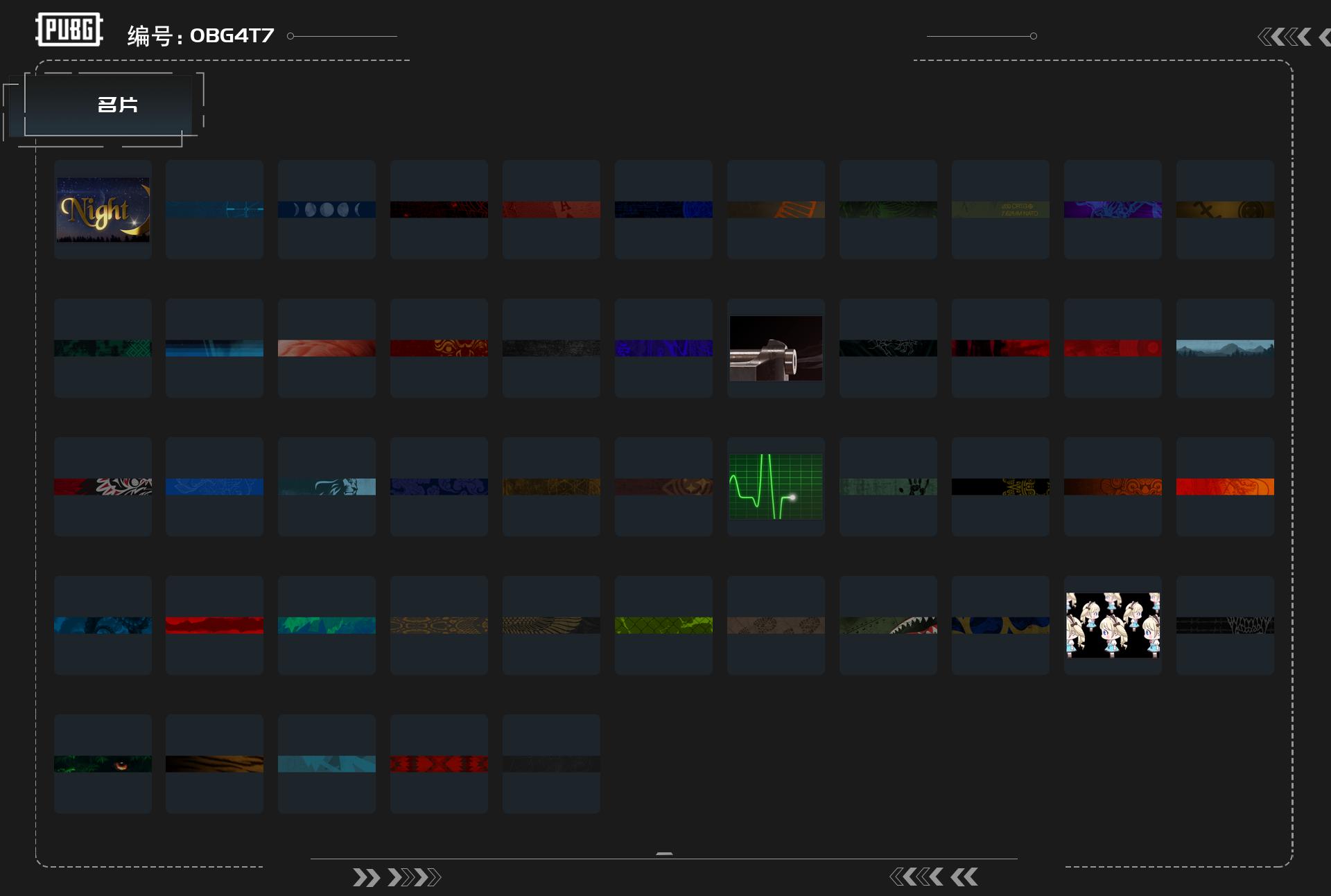
Task: Choose the purple dragon pattern nameplate
Action: (x=1113, y=209)
